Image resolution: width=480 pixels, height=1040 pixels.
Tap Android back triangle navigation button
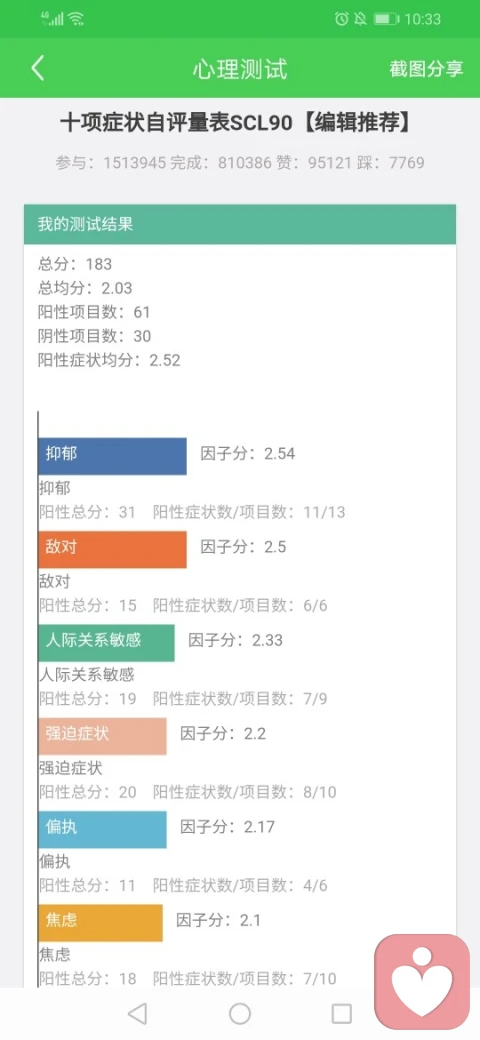(x=137, y=1013)
